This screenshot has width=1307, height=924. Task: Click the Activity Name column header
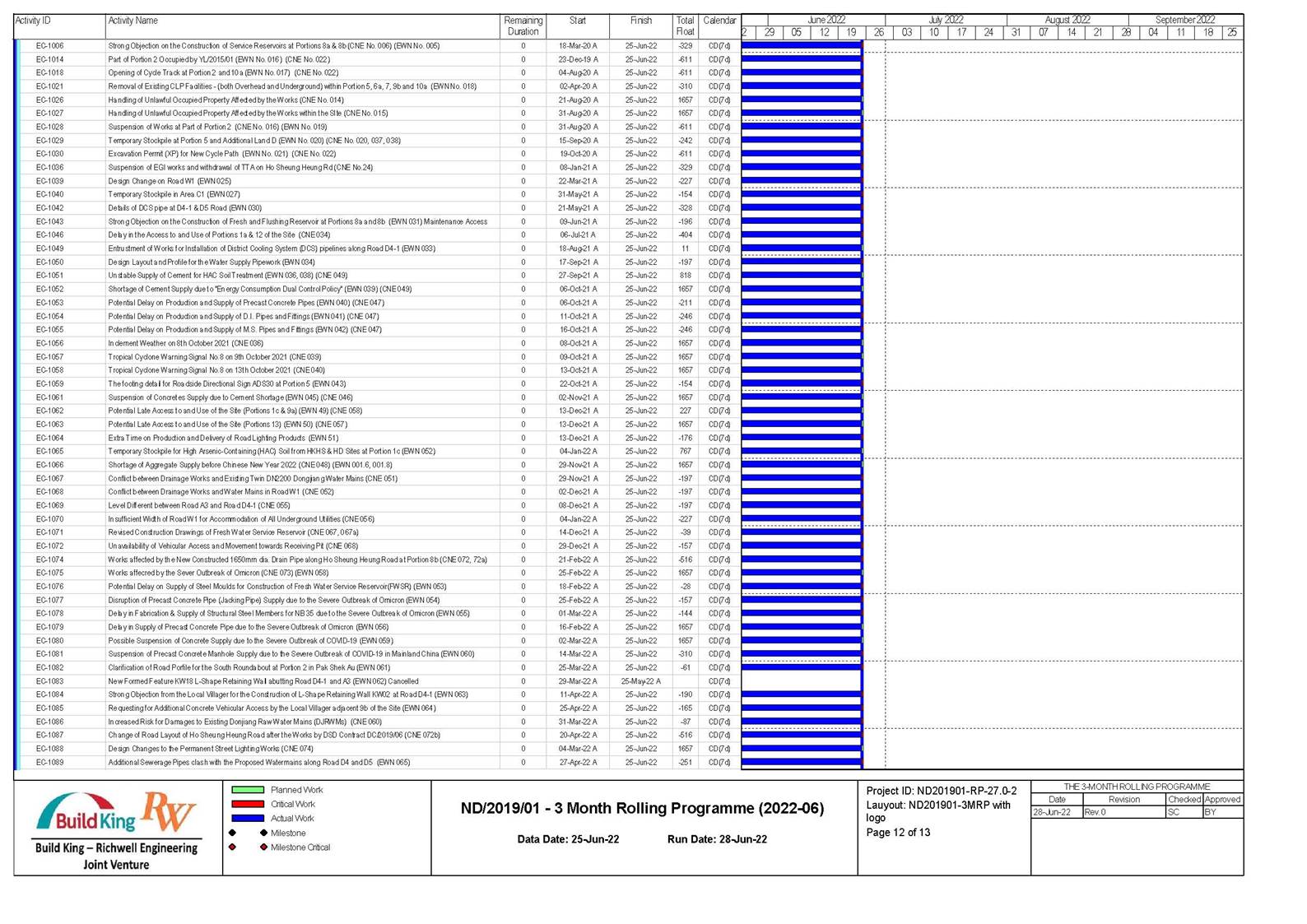133,21
